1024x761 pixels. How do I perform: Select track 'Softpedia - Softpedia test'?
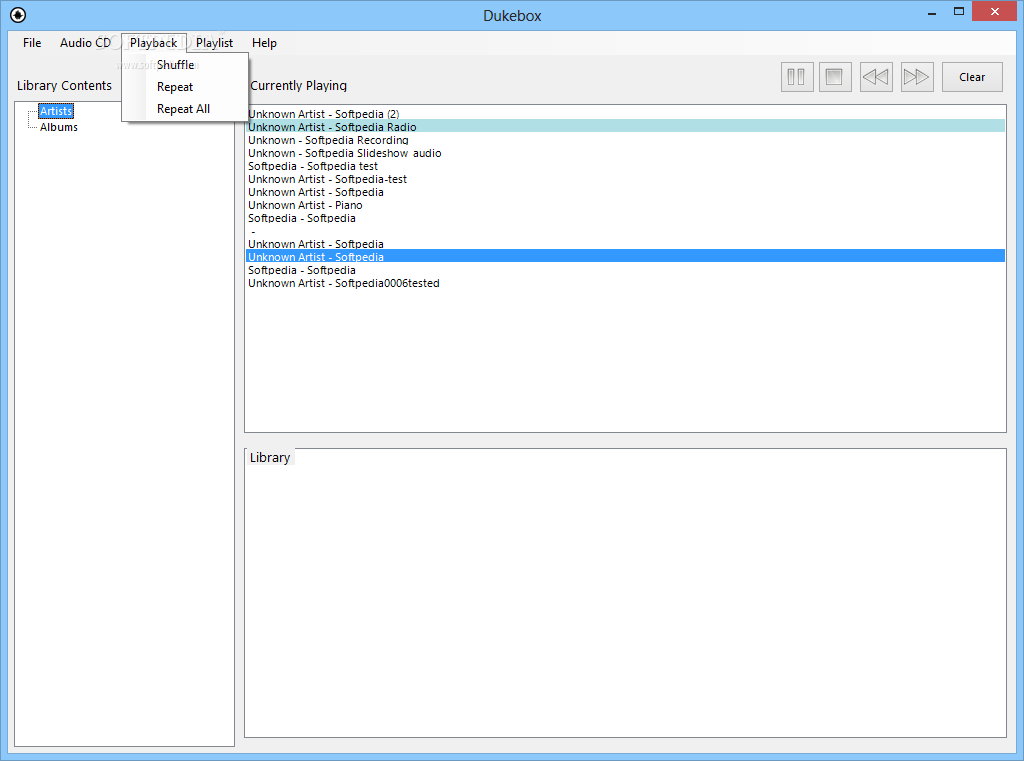tap(625, 166)
